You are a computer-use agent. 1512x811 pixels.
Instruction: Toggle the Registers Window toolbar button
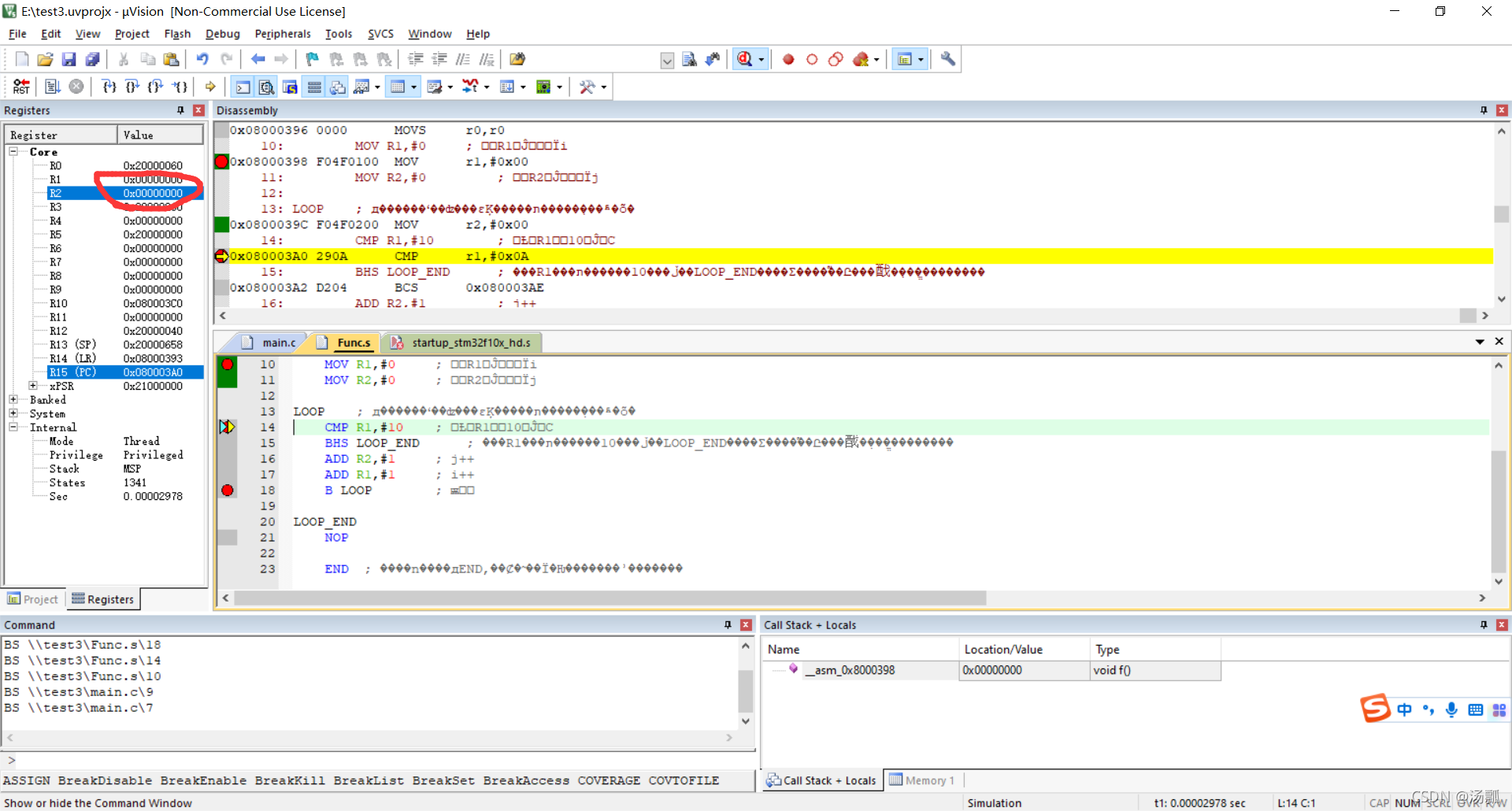(x=314, y=87)
